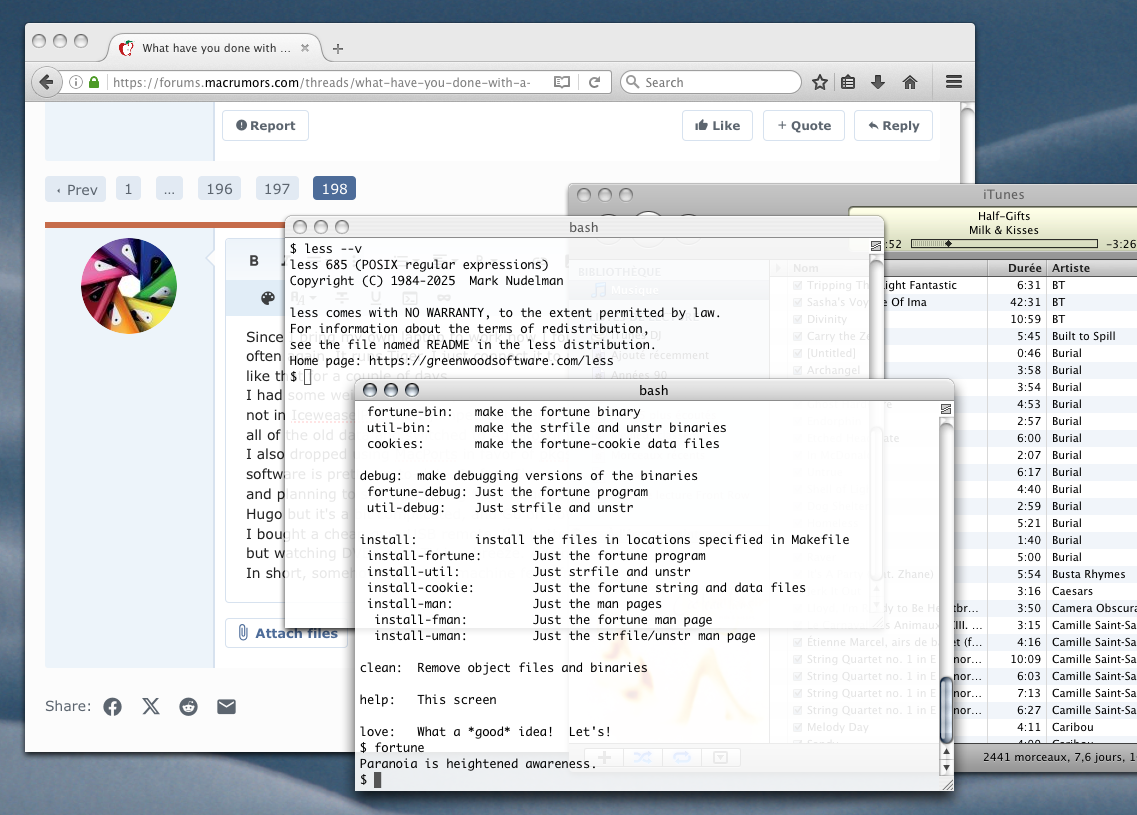Share thread on Reddit
Image resolution: width=1137 pixels, height=815 pixels.
[189, 706]
